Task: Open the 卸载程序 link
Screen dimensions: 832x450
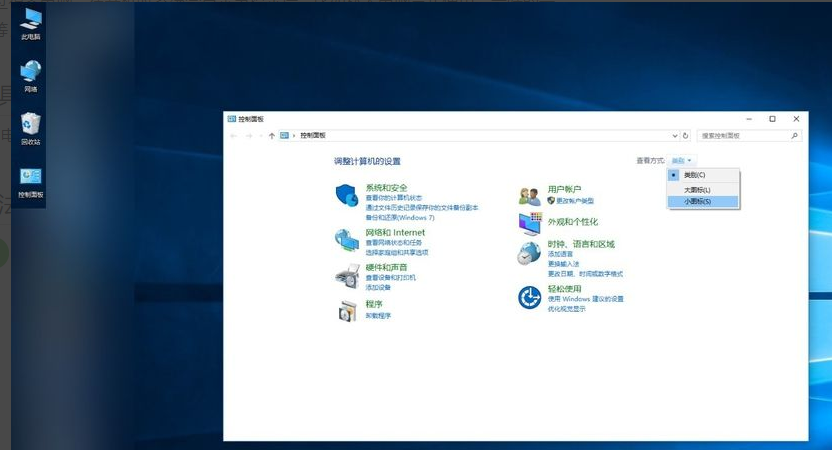Action: pos(378,315)
